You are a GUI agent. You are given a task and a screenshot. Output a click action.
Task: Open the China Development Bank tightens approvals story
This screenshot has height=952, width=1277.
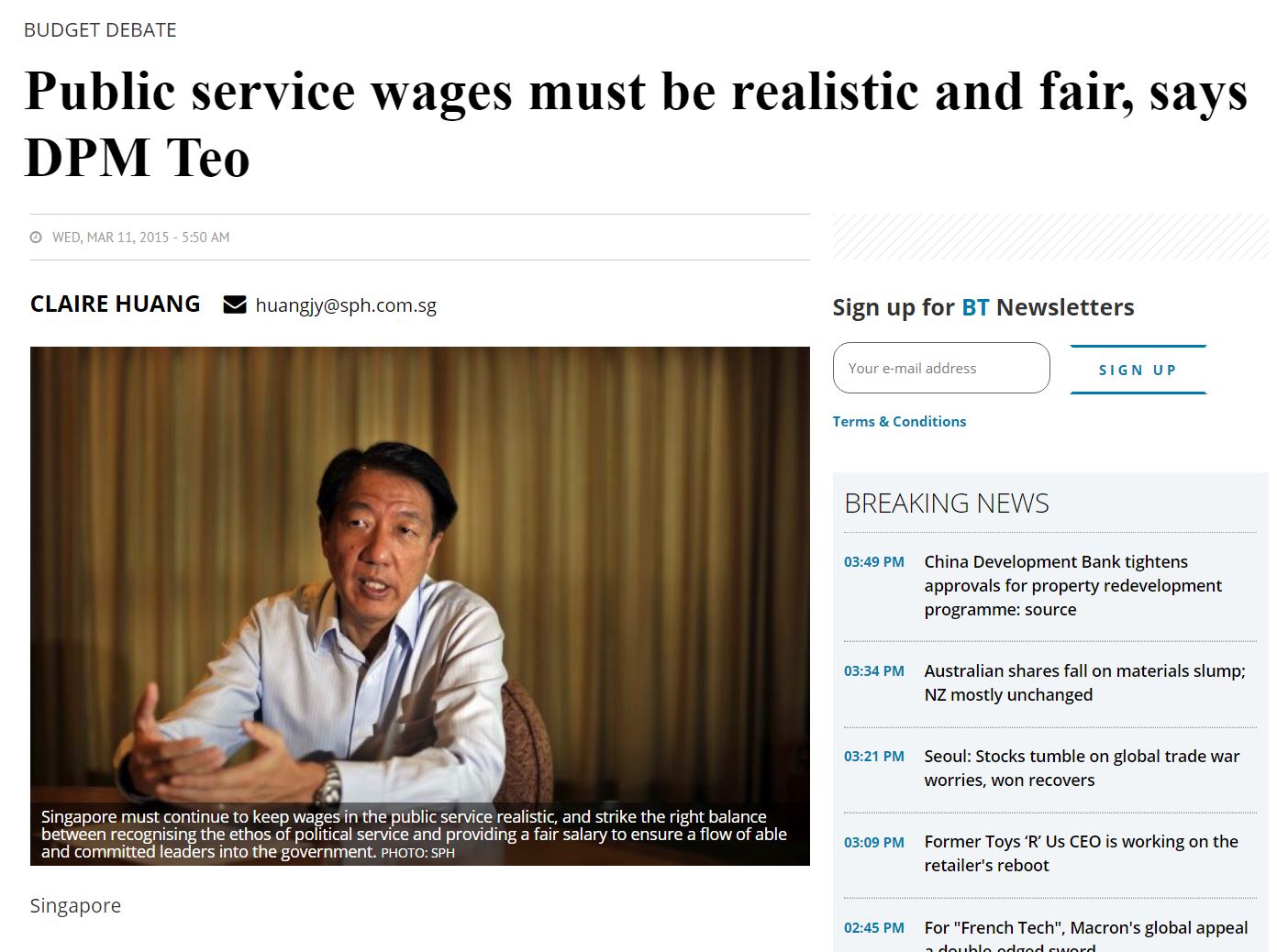(x=1073, y=585)
